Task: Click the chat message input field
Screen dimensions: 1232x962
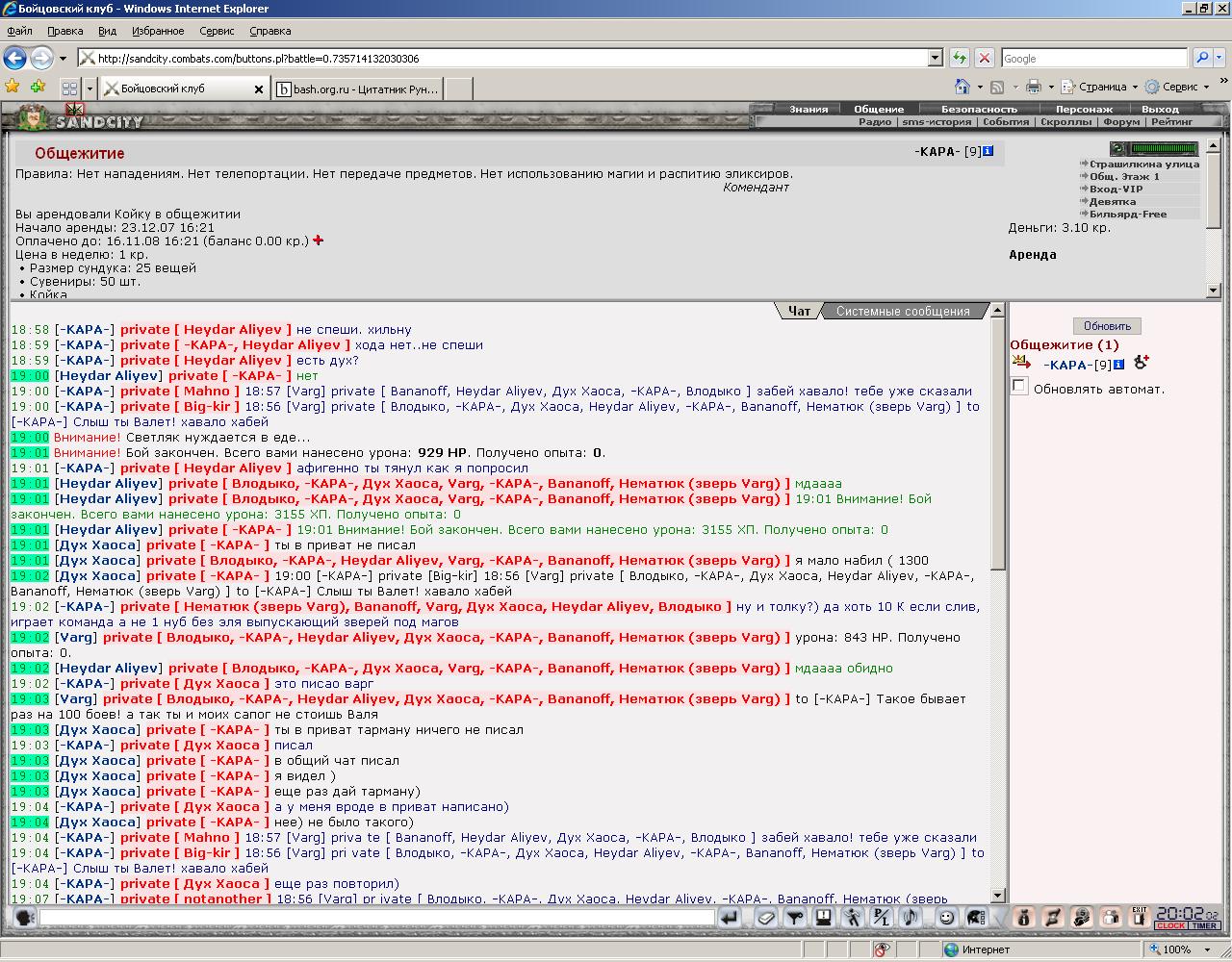Action: [376, 918]
